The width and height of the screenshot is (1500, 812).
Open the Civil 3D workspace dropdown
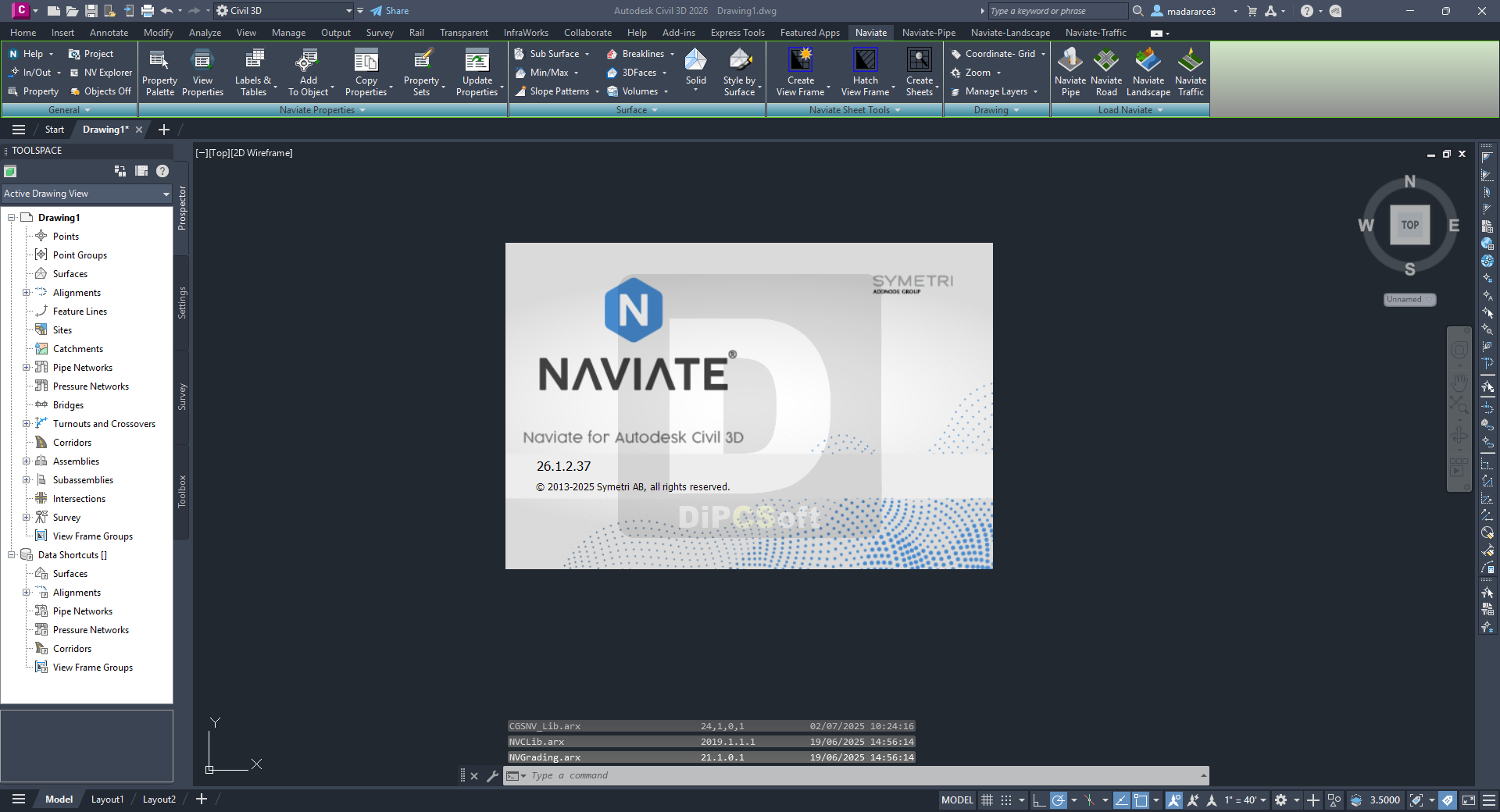284,11
